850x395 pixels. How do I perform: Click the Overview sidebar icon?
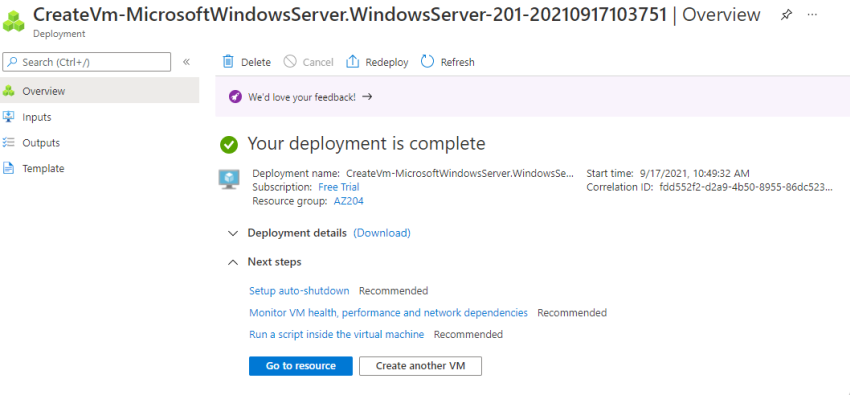click(x=9, y=91)
